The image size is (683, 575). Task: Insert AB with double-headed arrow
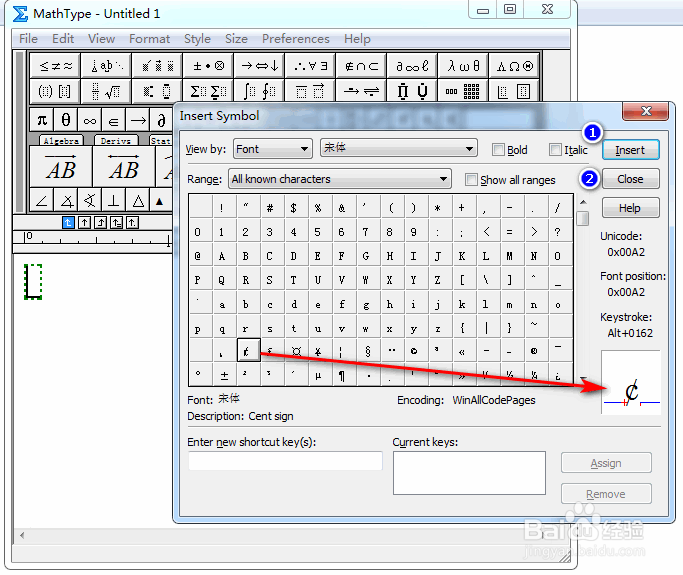[124, 167]
